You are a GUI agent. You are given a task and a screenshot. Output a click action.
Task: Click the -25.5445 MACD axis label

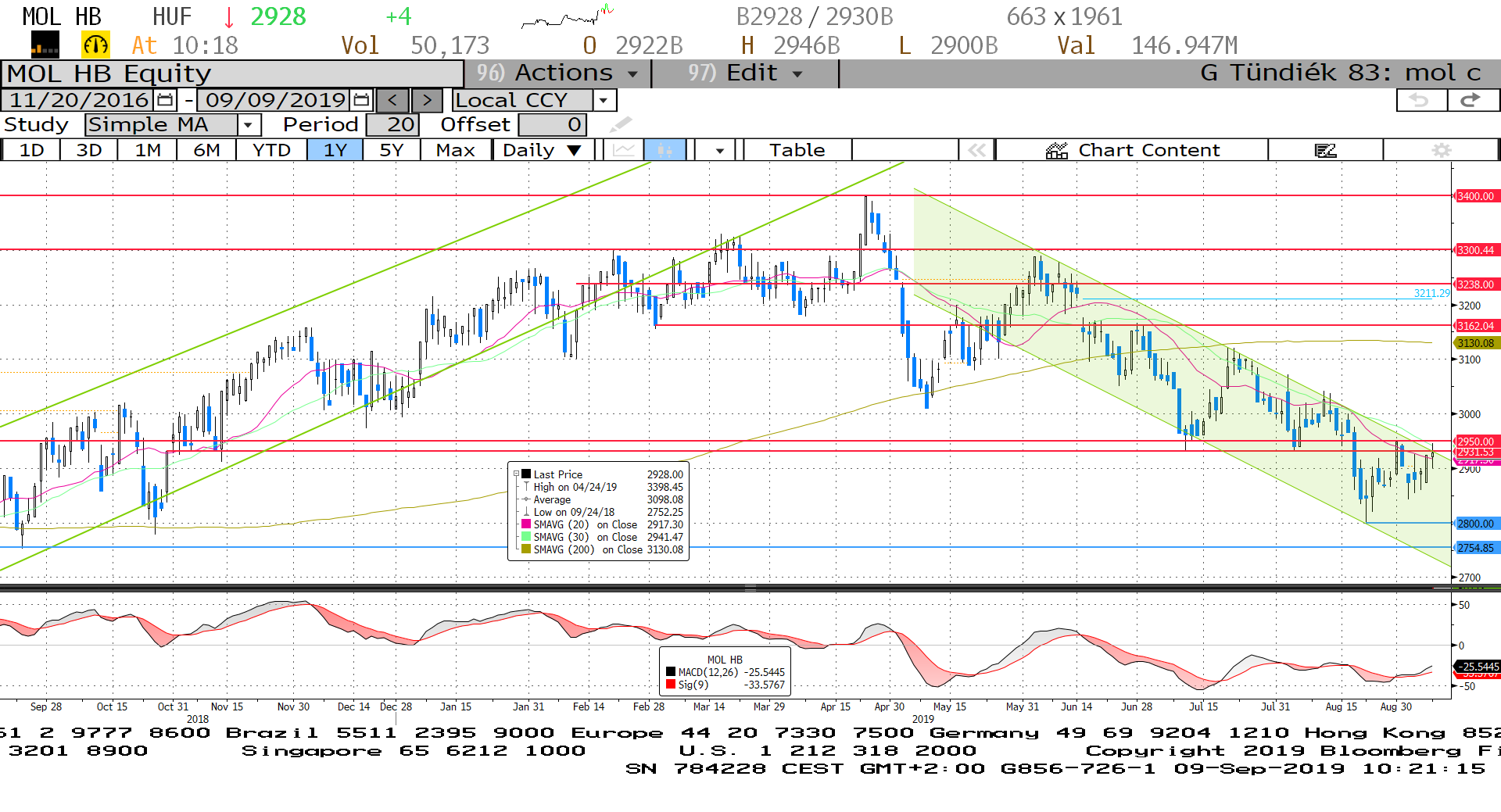point(1478,667)
